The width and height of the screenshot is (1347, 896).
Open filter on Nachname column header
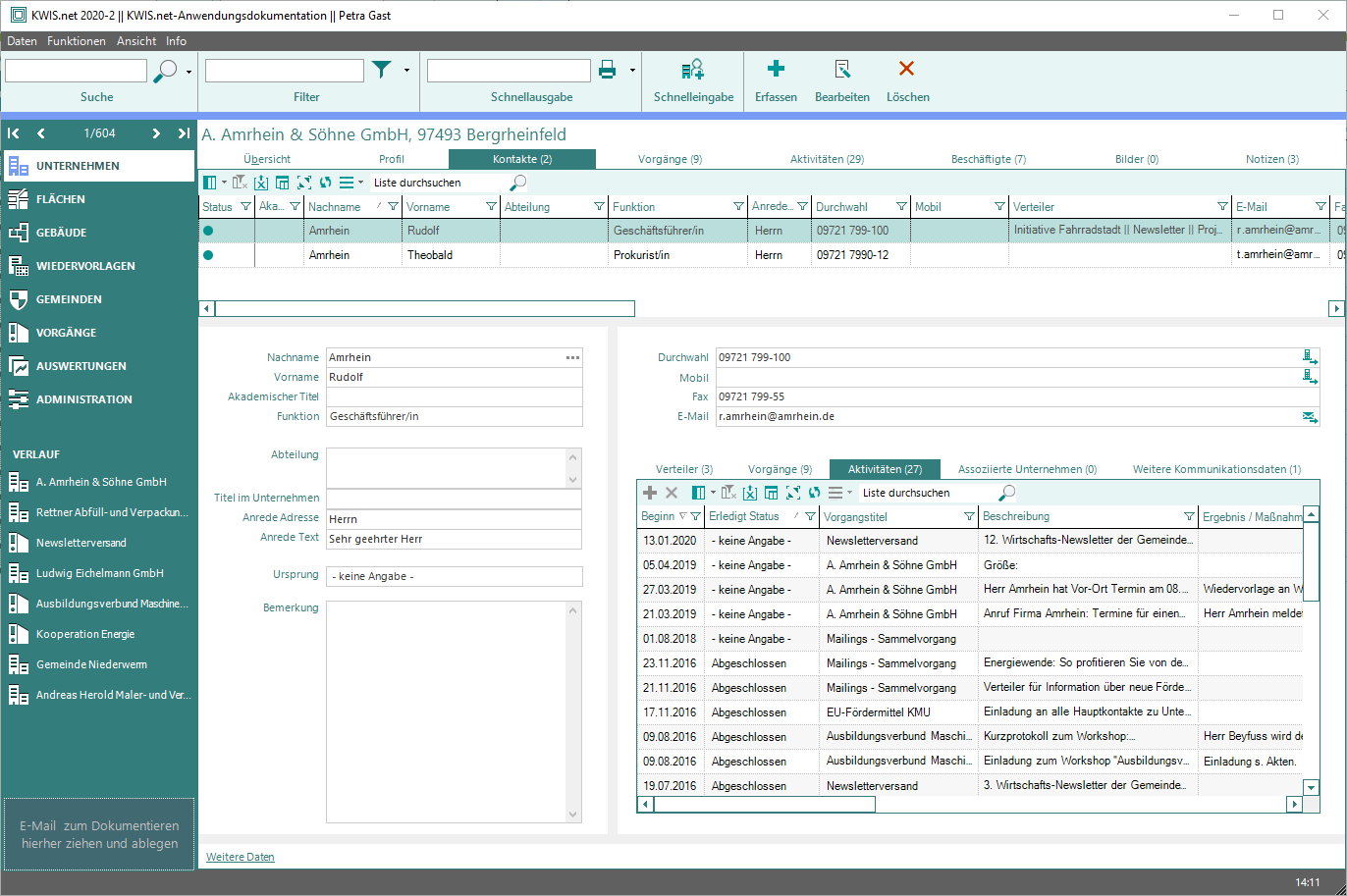pyautogui.click(x=393, y=207)
